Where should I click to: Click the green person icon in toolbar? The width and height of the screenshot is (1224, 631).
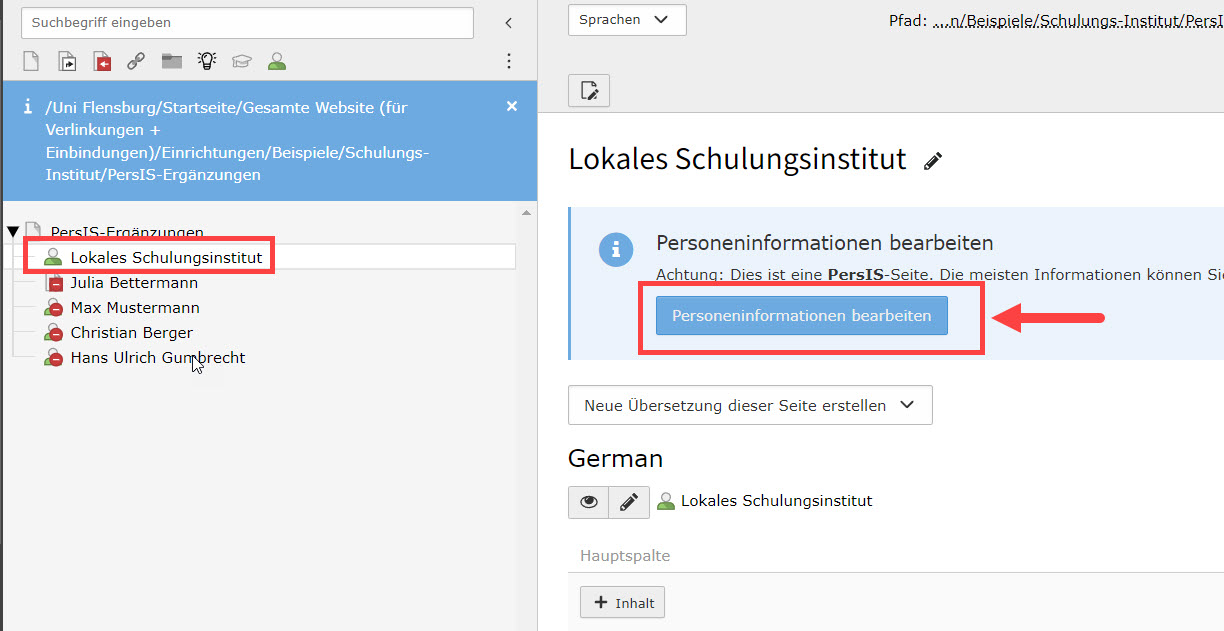[x=277, y=62]
